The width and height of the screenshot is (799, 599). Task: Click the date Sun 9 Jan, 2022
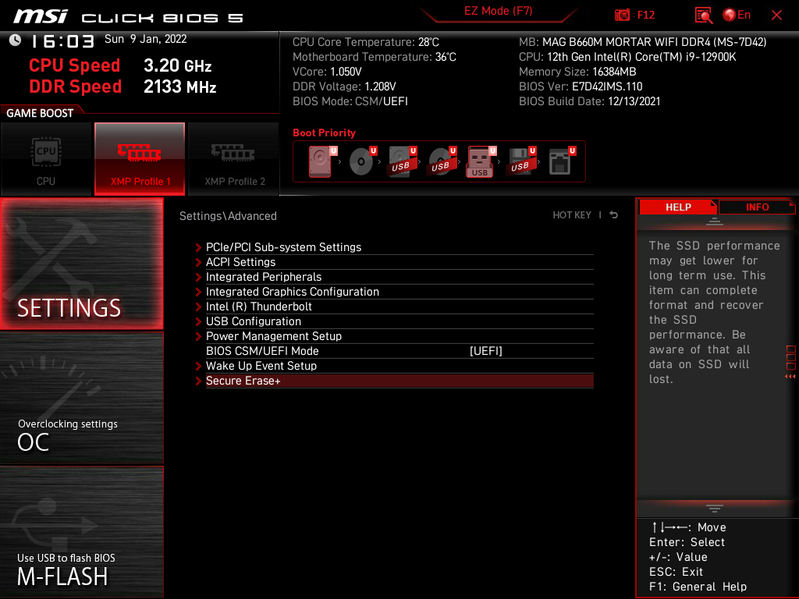(x=145, y=39)
